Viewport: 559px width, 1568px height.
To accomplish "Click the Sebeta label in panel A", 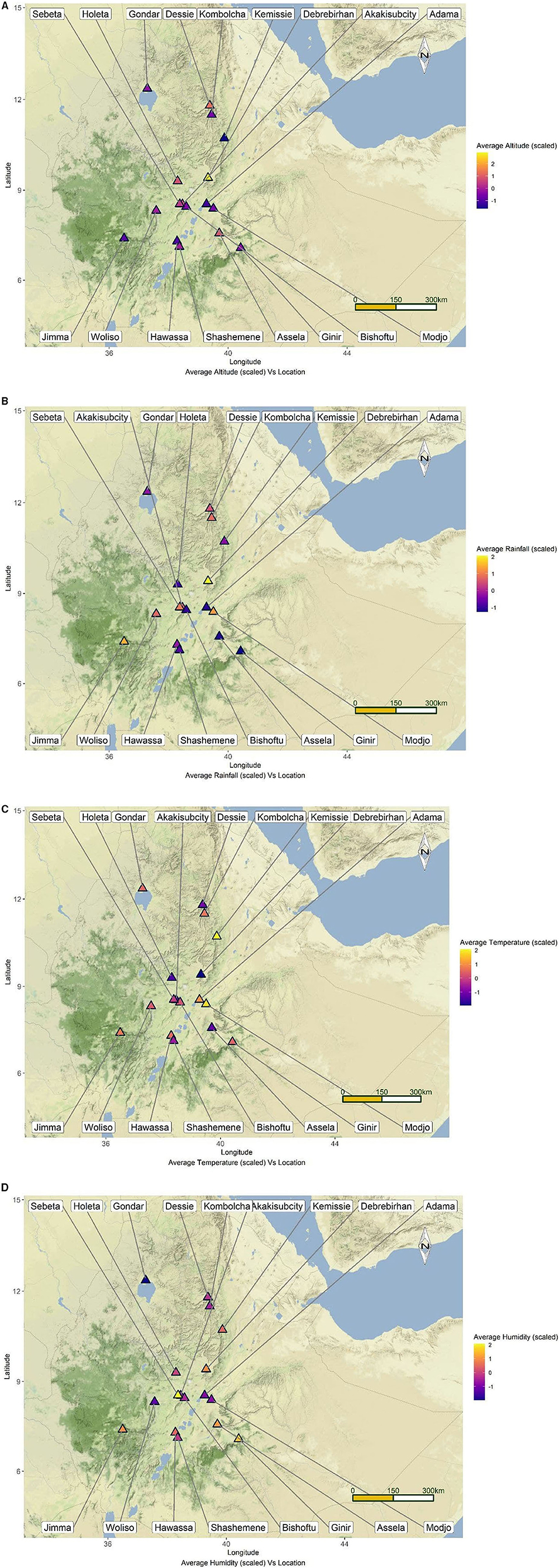I will click(47, 14).
